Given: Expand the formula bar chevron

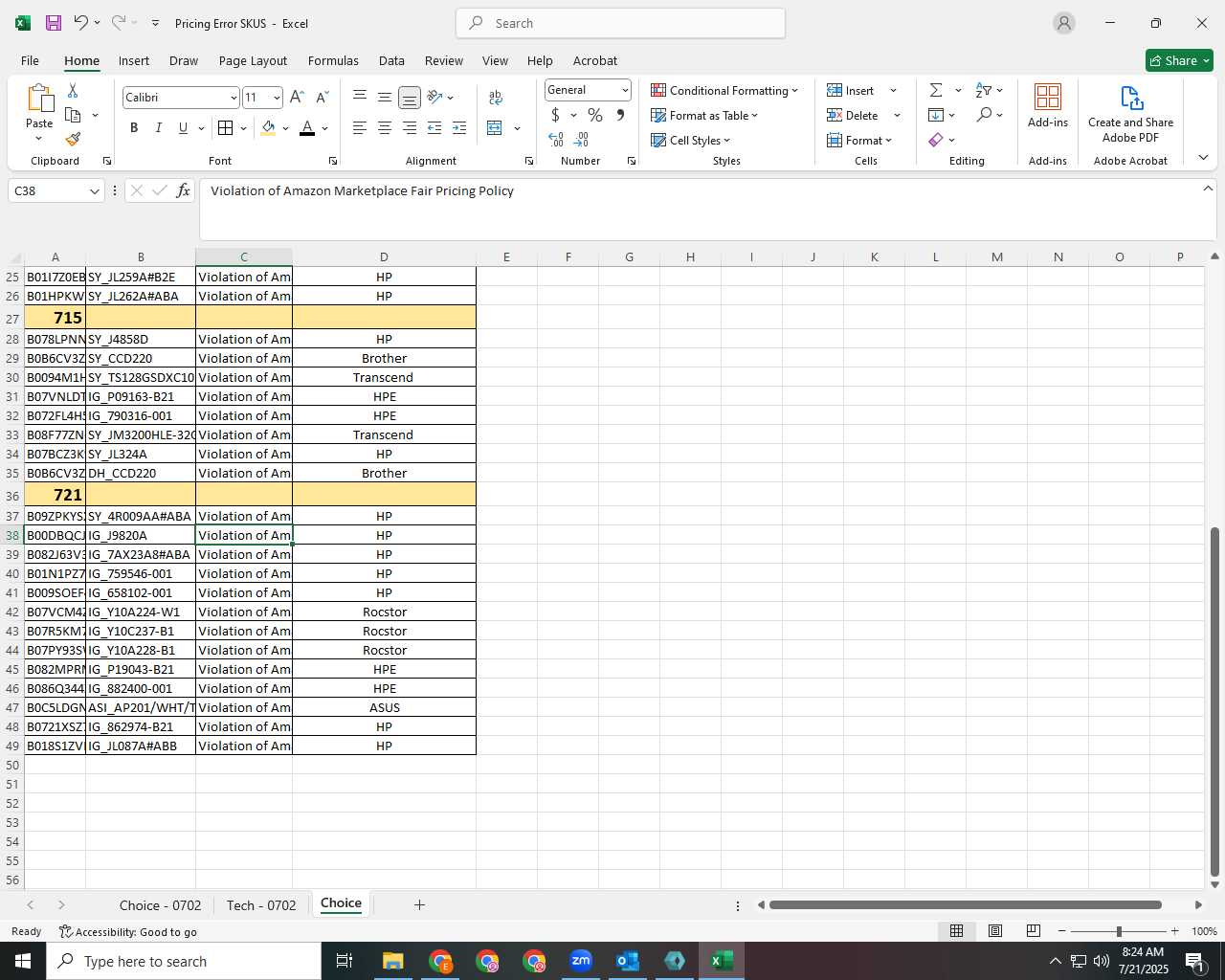Looking at the screenshot, I should point(1208,189).
